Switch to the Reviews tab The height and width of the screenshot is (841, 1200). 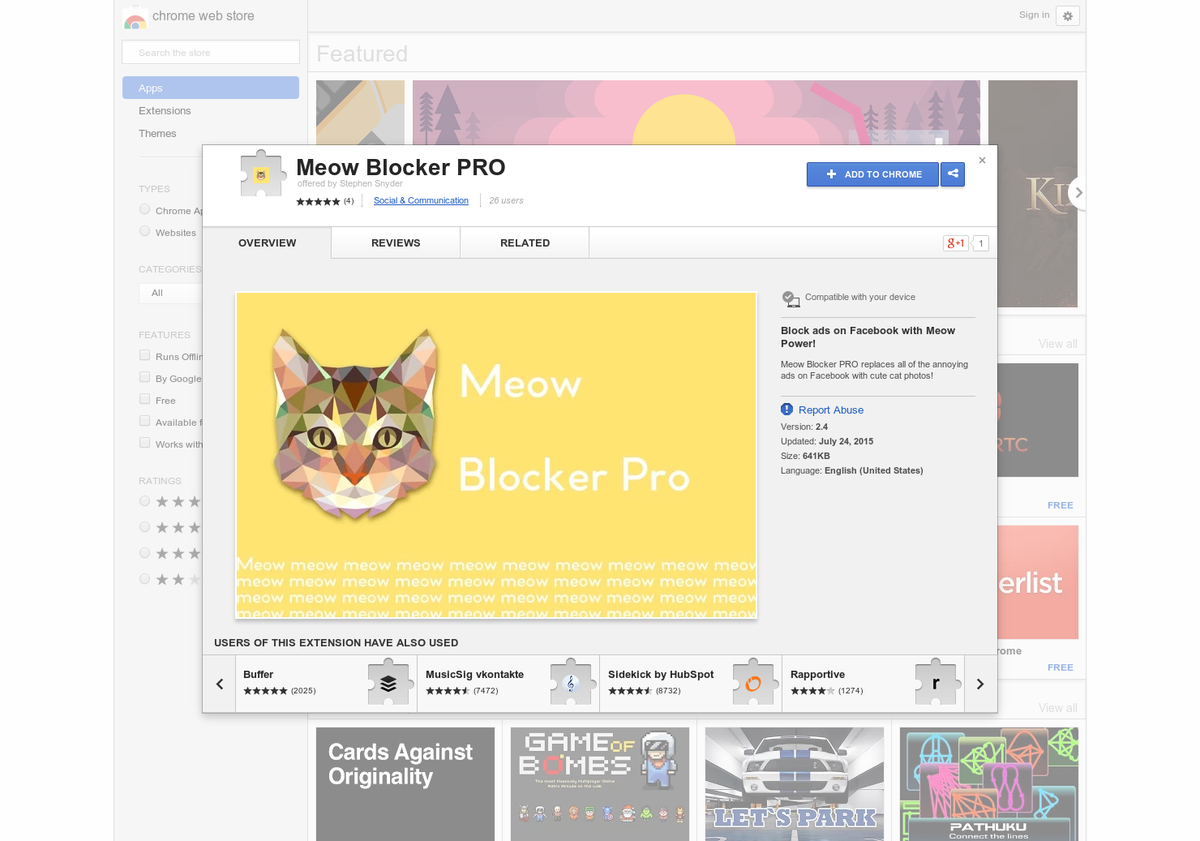[396, 243]
